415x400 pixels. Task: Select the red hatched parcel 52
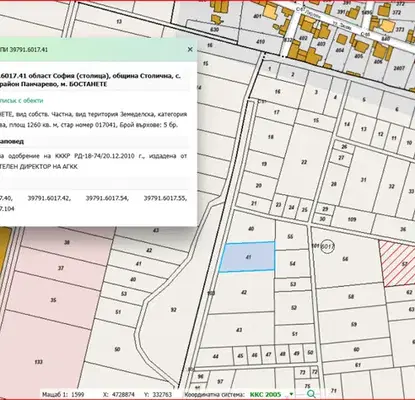click(x=398, y=263)
